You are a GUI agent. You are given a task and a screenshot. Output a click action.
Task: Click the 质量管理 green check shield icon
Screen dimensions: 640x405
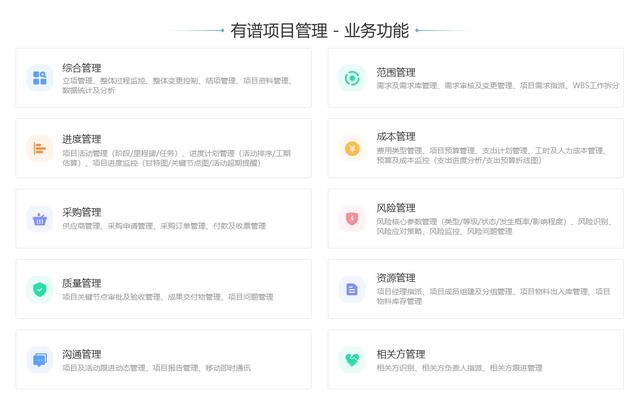40,289
